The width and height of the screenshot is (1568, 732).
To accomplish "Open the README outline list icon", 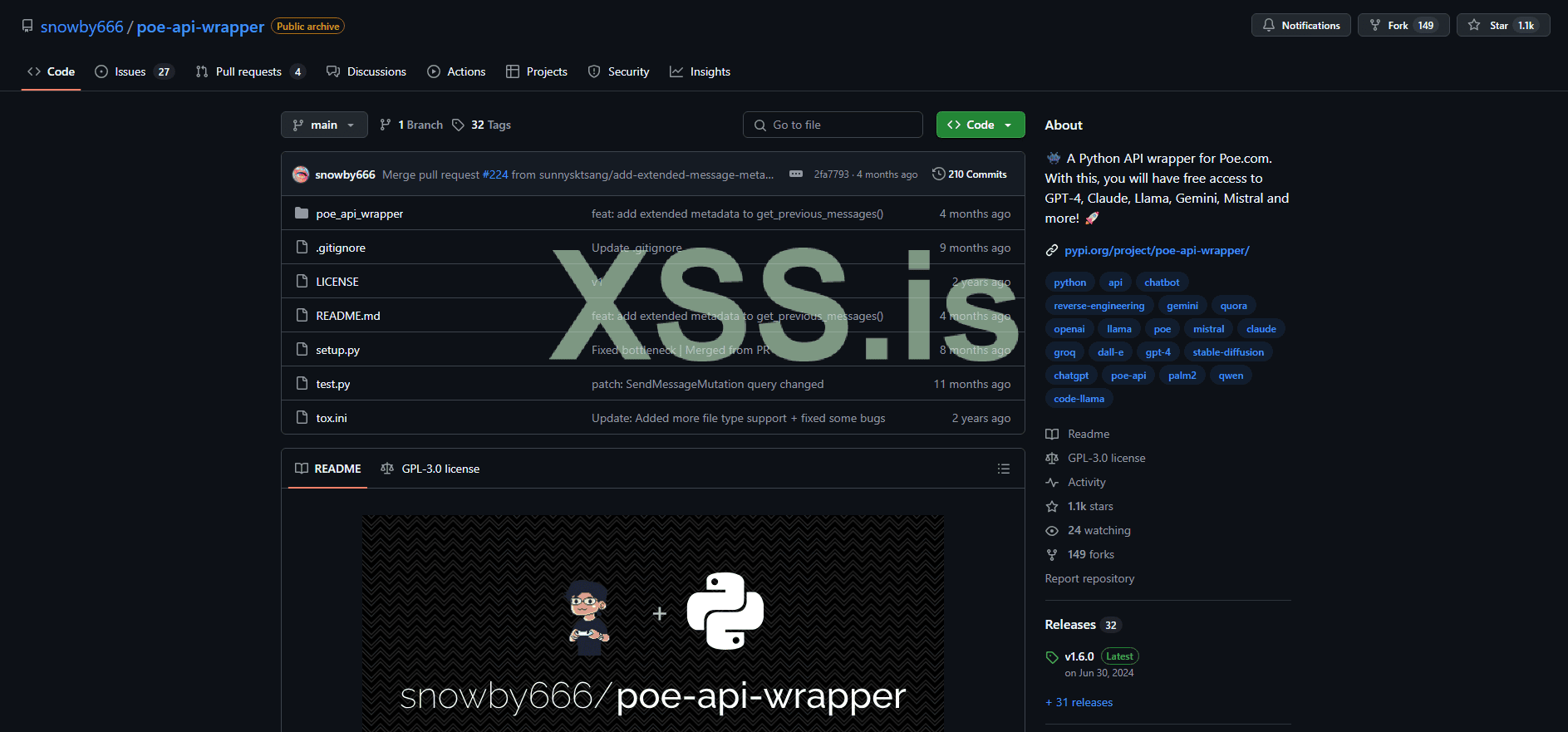I will pos(1004,469).
